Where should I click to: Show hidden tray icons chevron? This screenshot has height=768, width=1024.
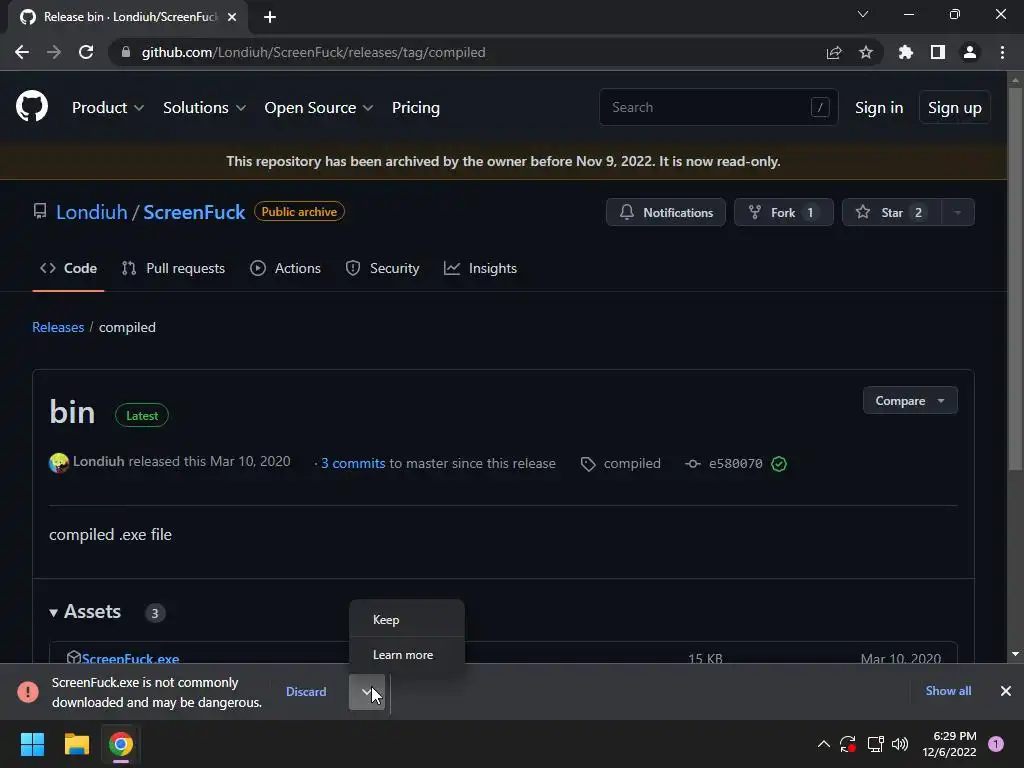coord(824,744)
